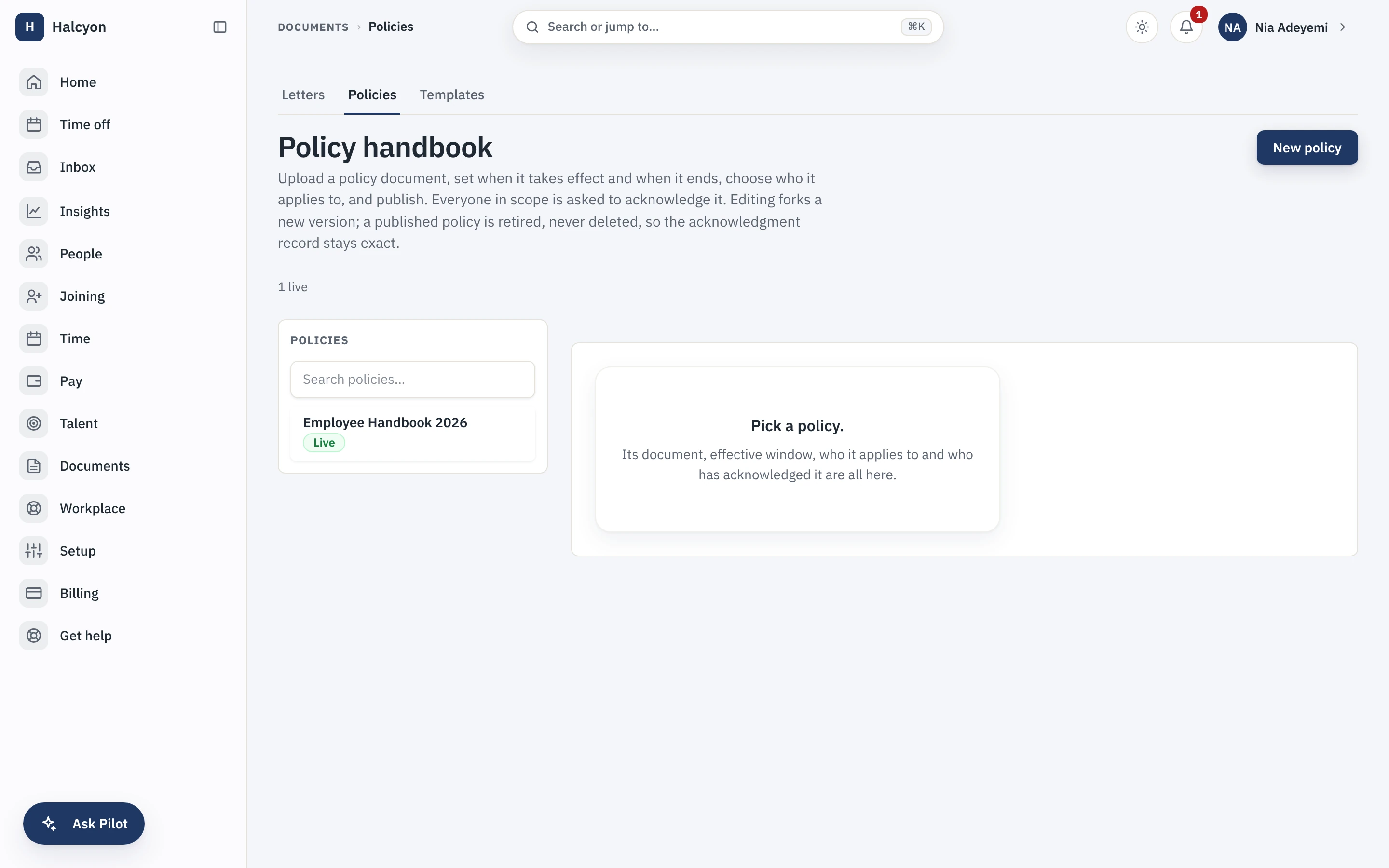Open the notifications bell
This screenshot has height=868, width=1389.
pyautogui.click(x=1186, y=27)
